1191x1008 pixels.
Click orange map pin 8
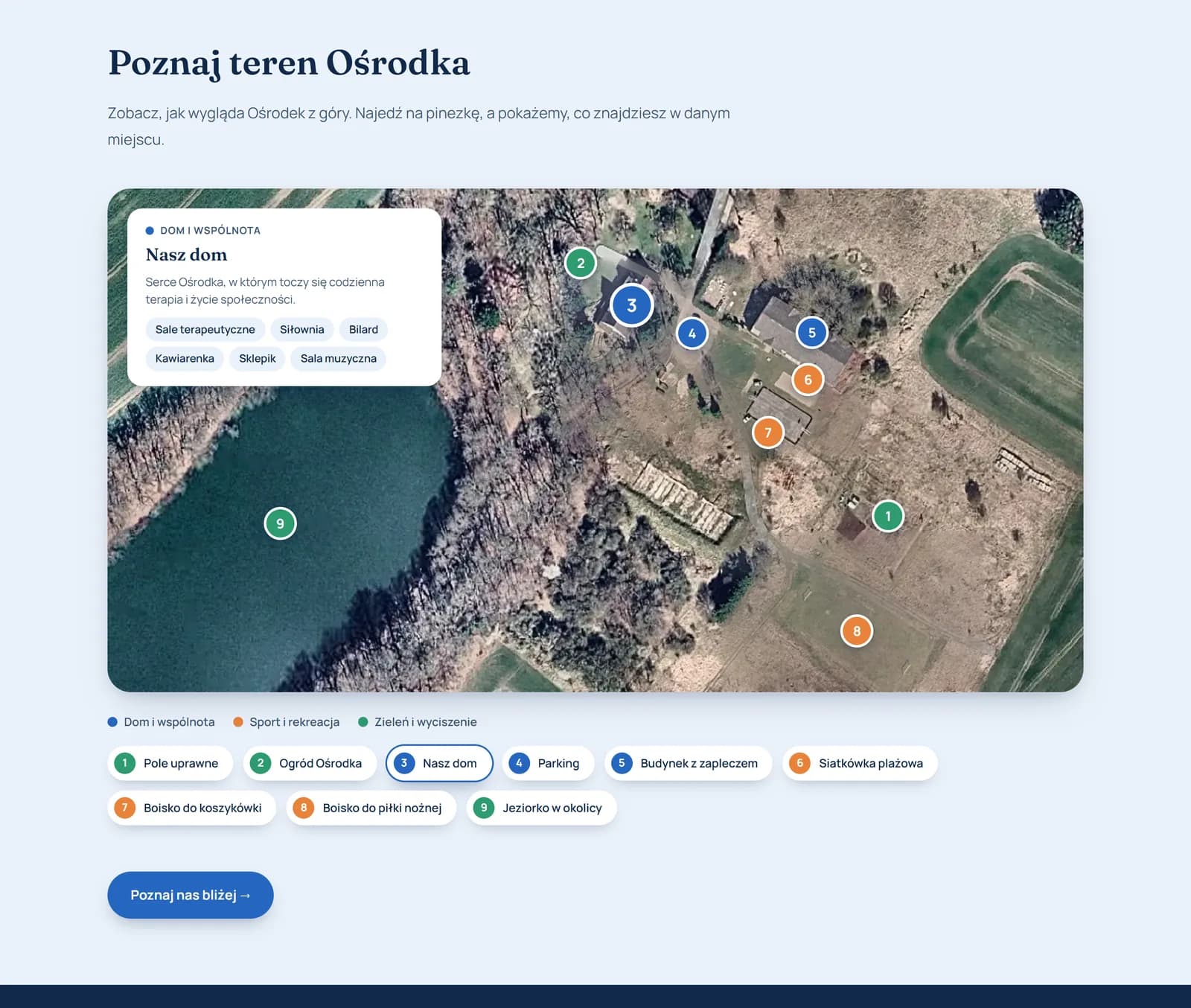coord(857,631)
